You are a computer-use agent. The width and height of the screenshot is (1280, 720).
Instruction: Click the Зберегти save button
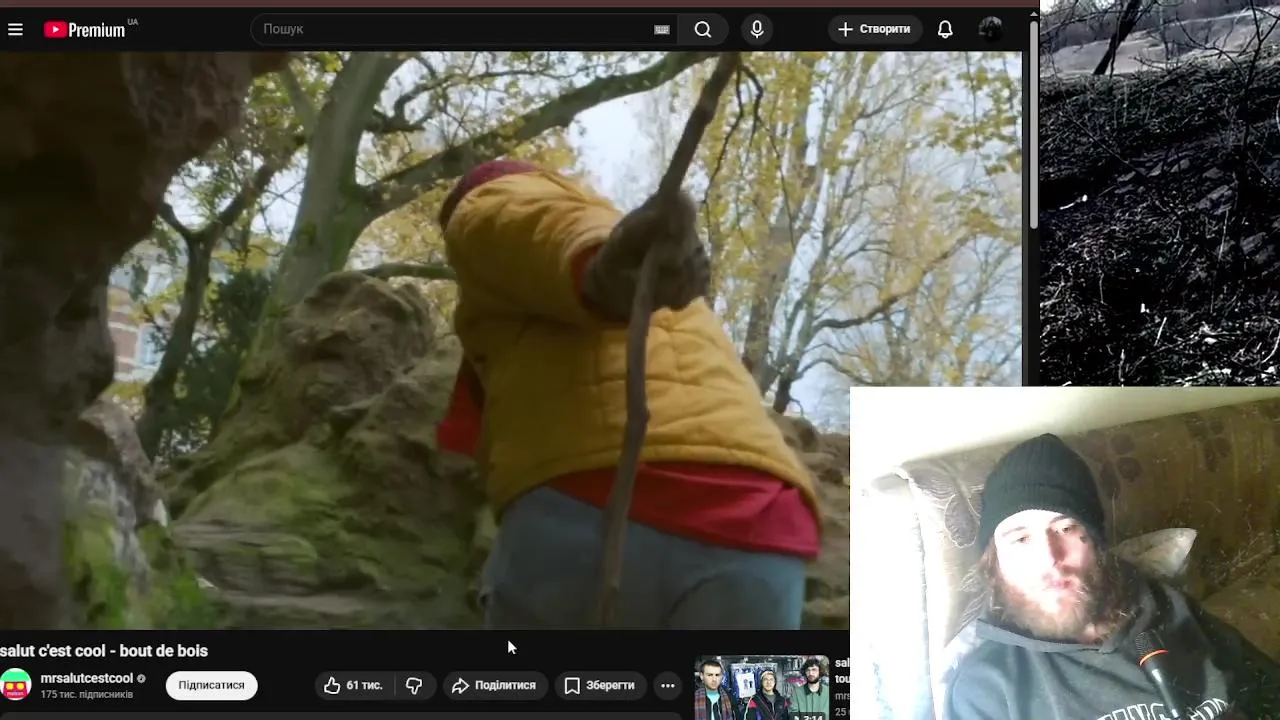599,685
